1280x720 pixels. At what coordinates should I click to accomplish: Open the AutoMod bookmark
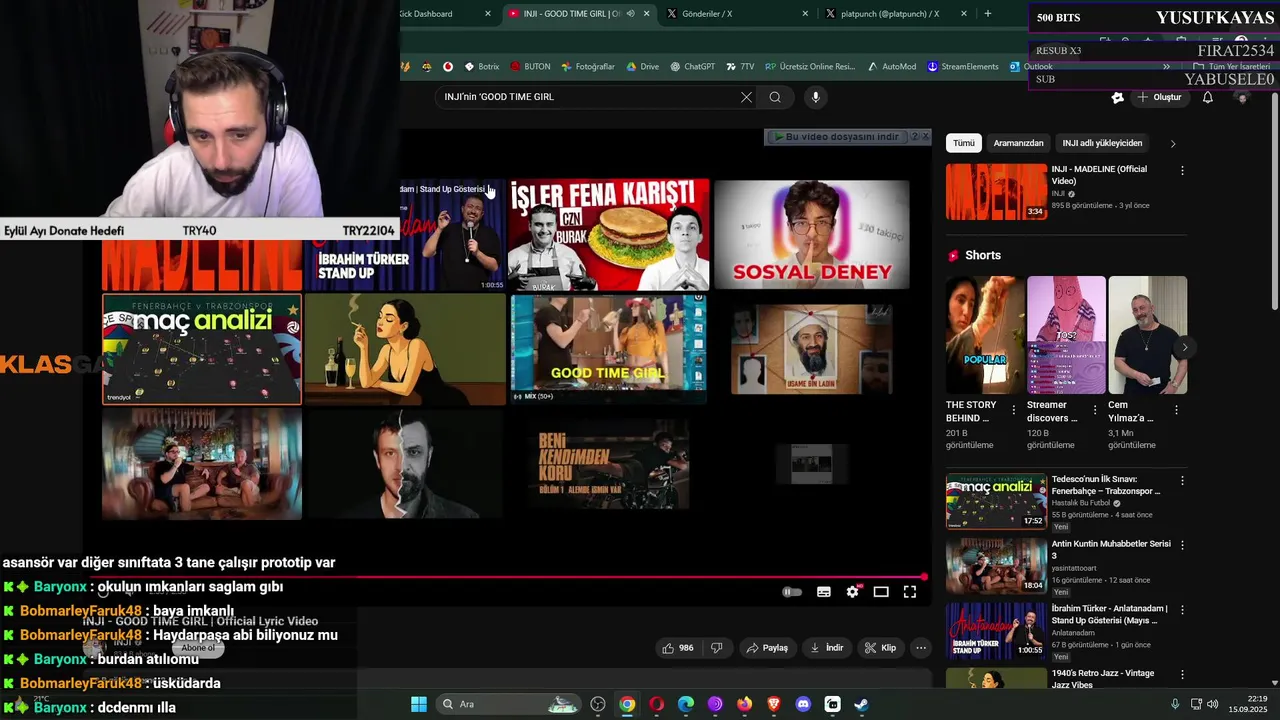coord(892,67)
